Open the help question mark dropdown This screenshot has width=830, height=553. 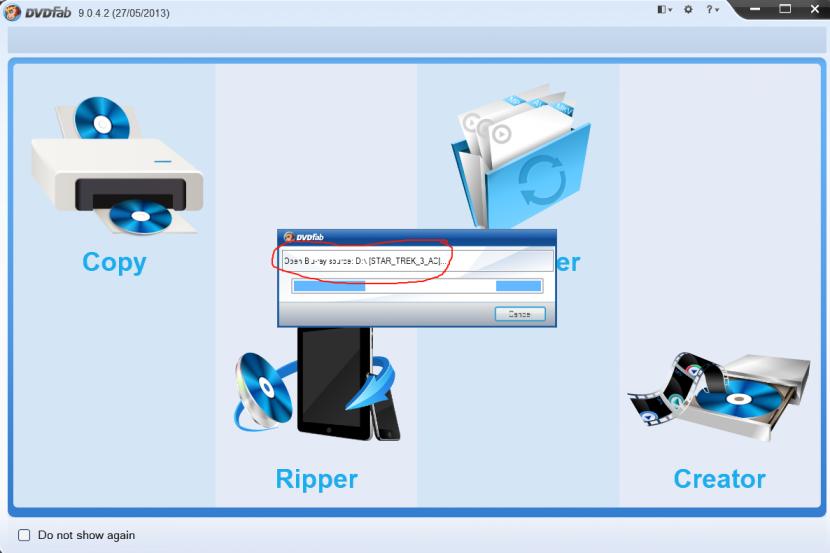(712, 9)
